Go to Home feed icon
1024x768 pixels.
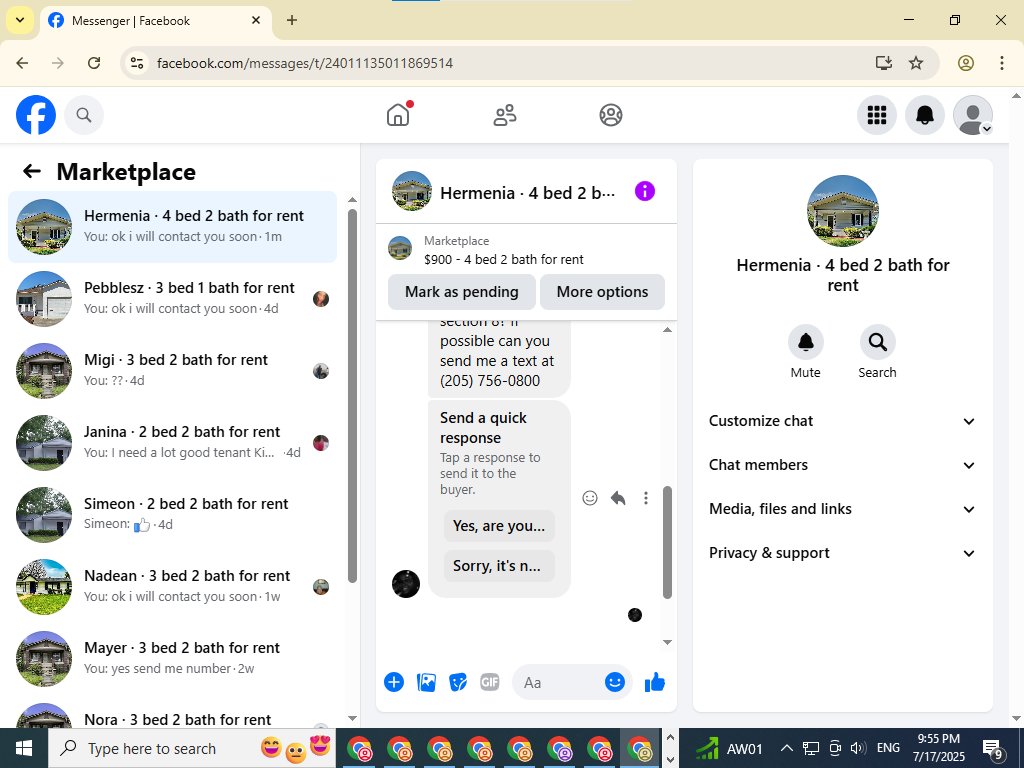pyautogui.click(x=398, y=115)
